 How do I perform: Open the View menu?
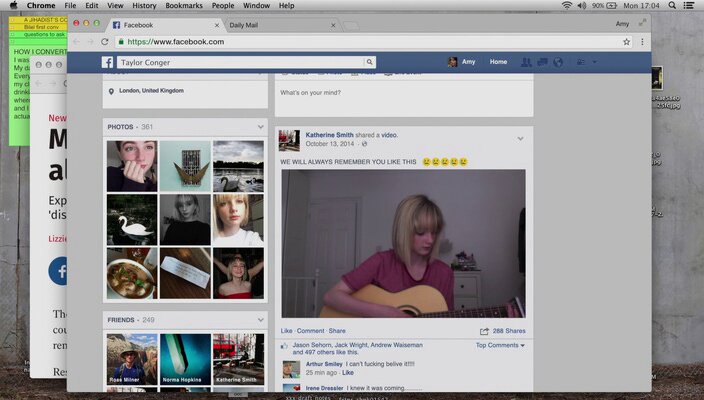[115, 5]
